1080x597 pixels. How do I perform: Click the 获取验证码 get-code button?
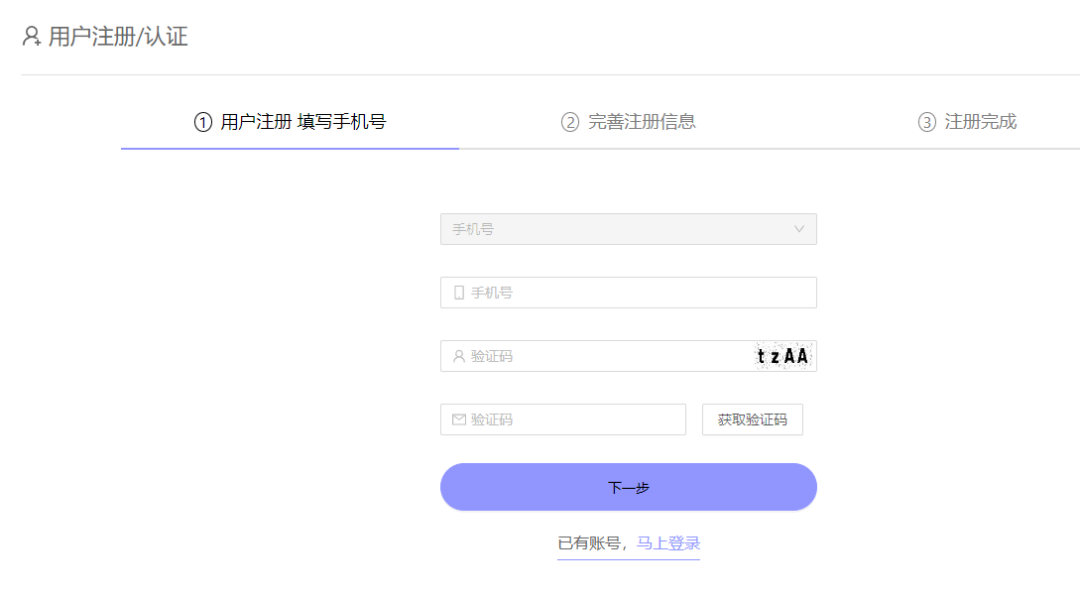(752, 419)
